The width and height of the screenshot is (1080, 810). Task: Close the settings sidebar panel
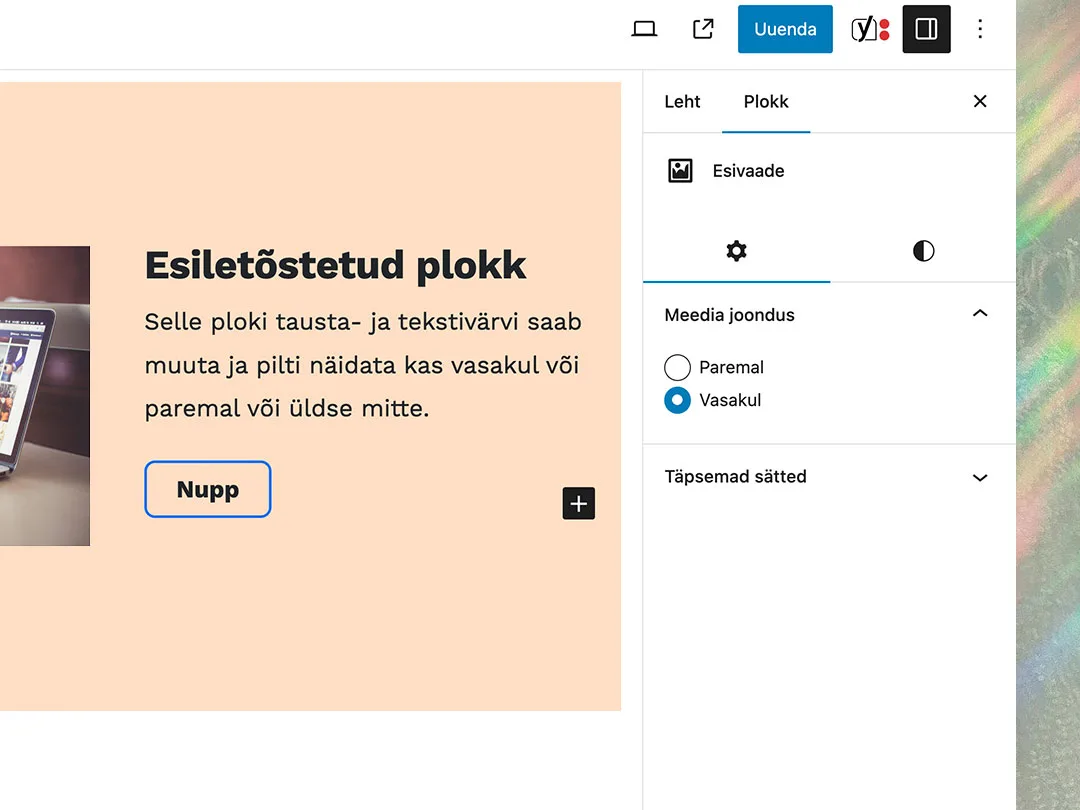980,101
